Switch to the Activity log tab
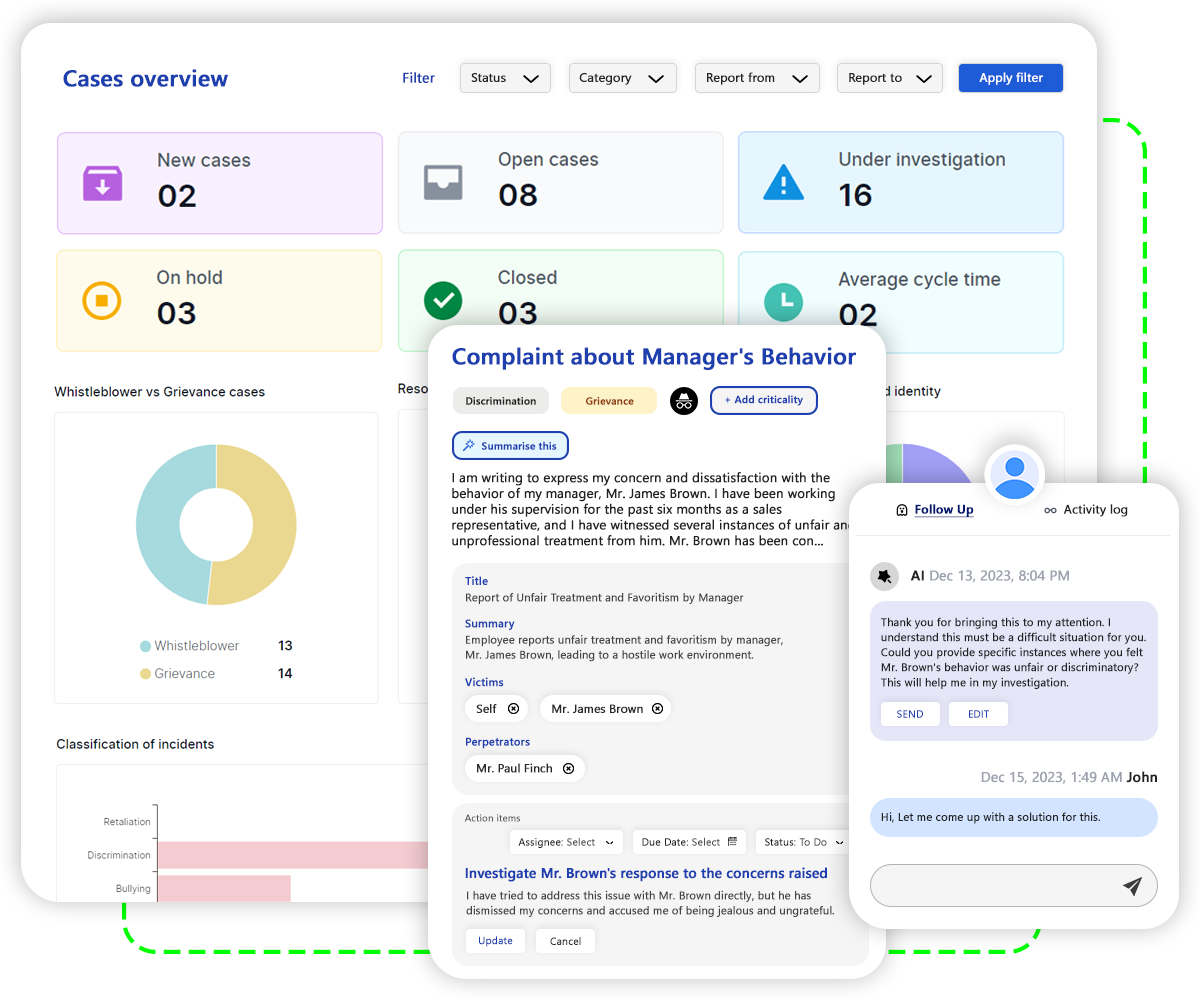The width and height of the screenshot is (1200, 1000). (1085, 510)
